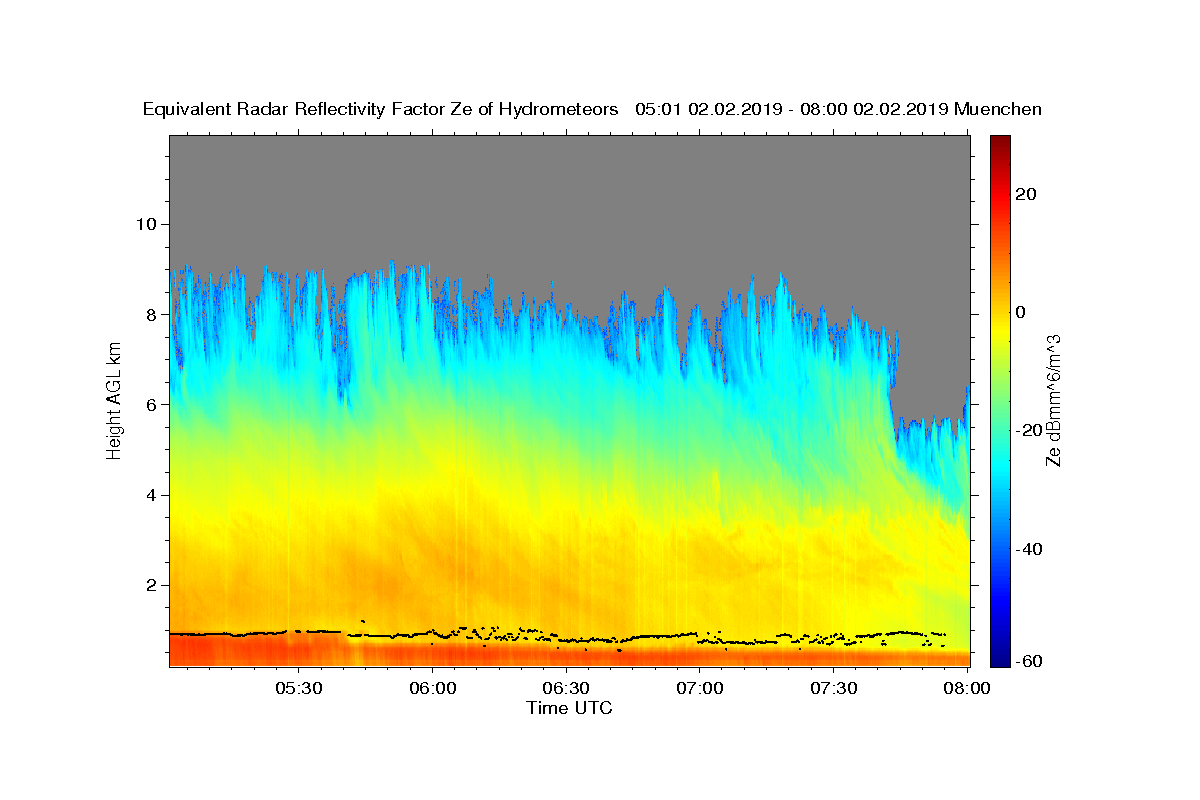Click the 08:00 time tick label
Viewport: 1200px width, 800px height.
pos(967,688)
